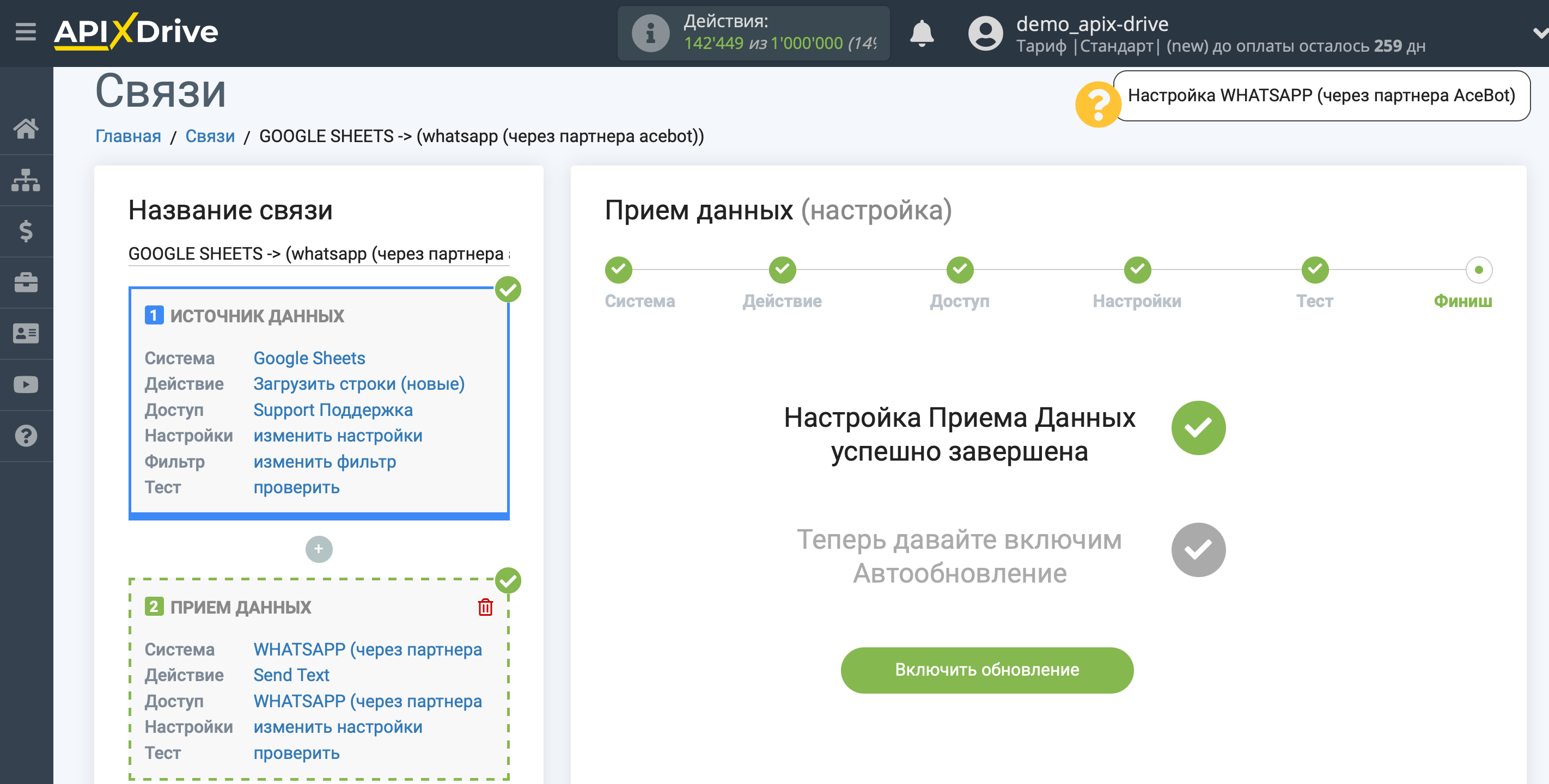Open Support Поддержка access link

point(333,409)
